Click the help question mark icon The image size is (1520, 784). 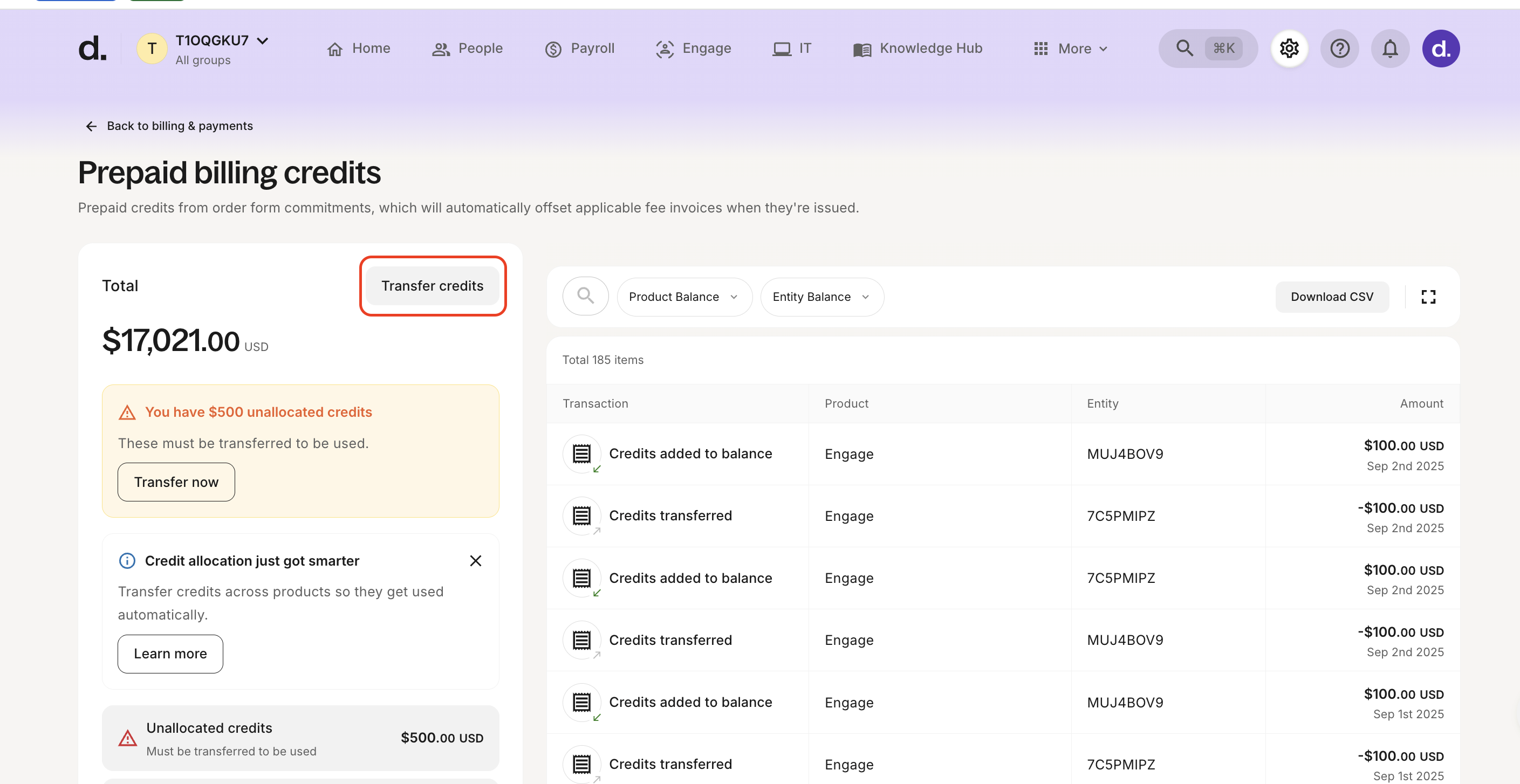click(1339, 49)
